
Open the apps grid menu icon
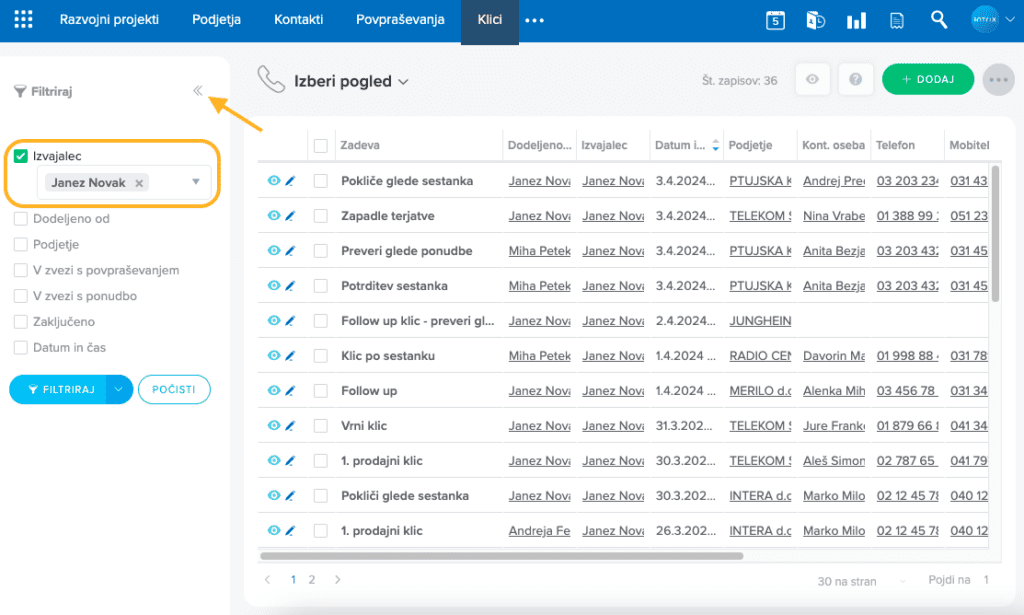point(23,20)
